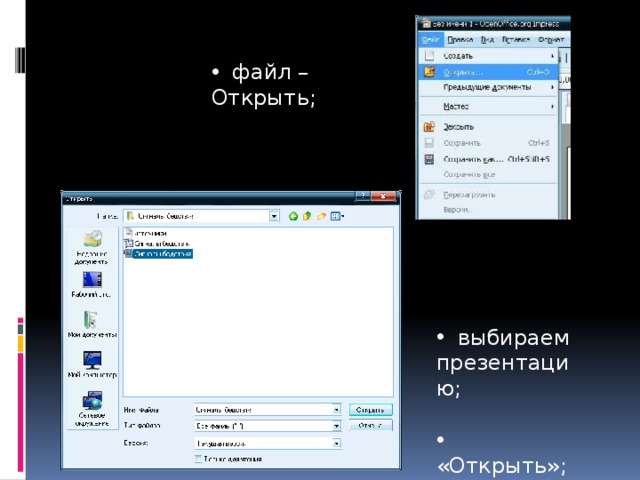
Task: Click the Создать document icon in File menu
Action: (x=429, y=56)
